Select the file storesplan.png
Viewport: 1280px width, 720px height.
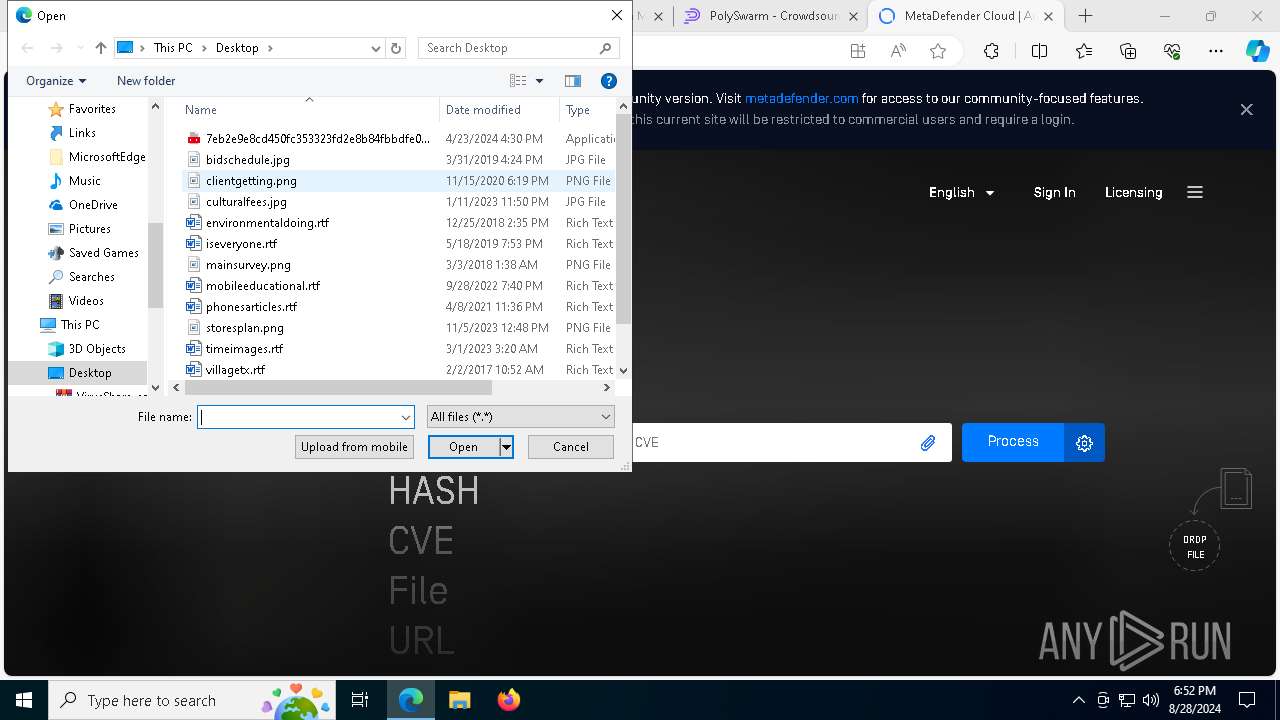point(245,328)
